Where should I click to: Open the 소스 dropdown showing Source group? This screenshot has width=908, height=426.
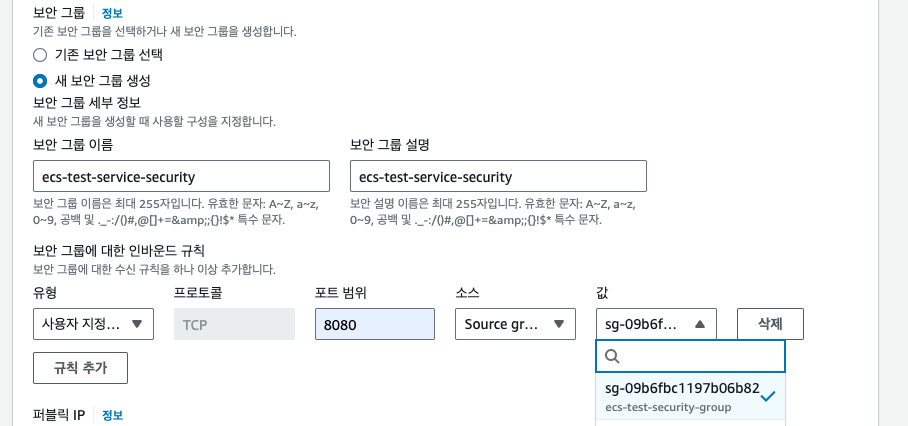515,324
